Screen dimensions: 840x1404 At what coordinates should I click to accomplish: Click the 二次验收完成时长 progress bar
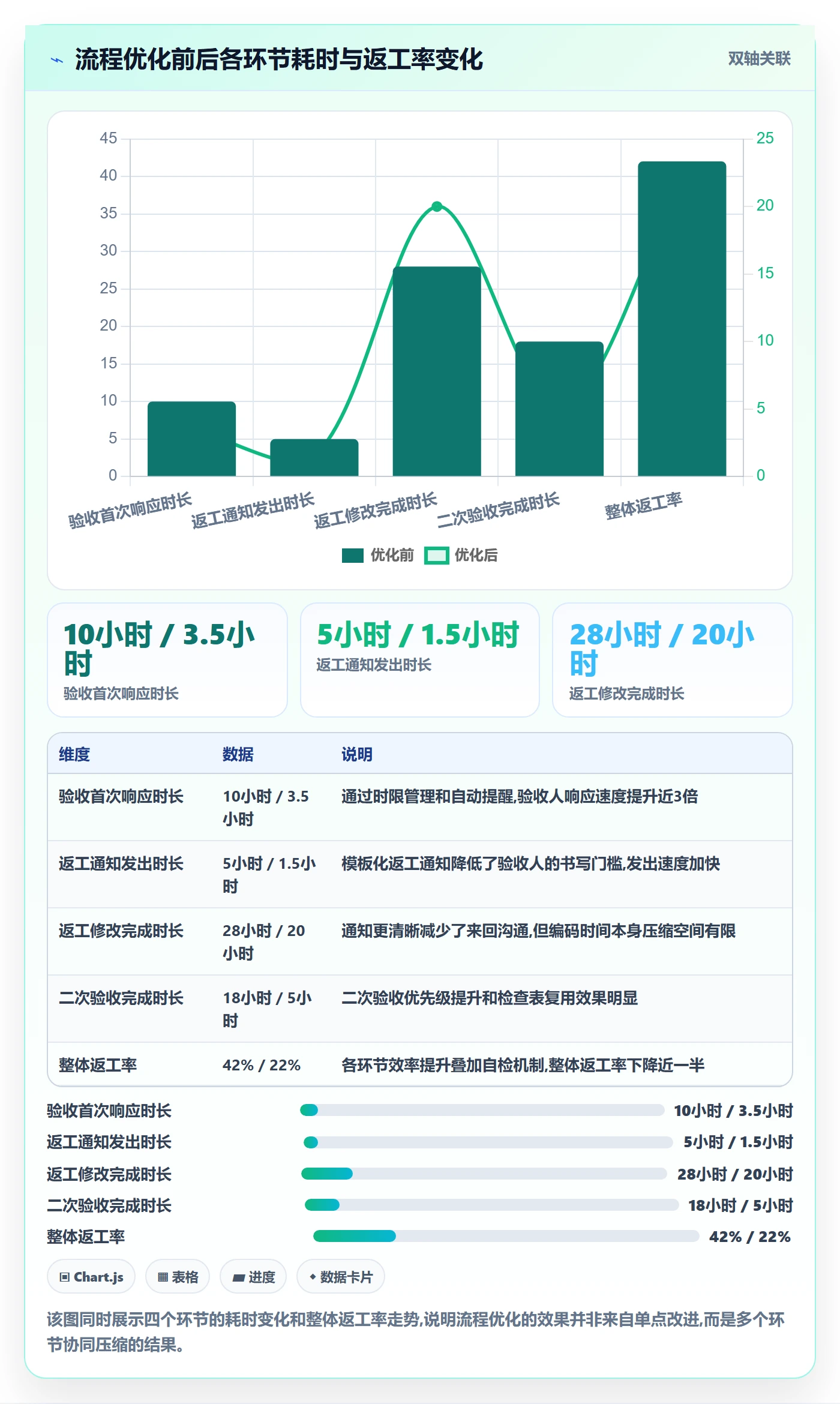pyautogui.click(x=491, y=1205)
